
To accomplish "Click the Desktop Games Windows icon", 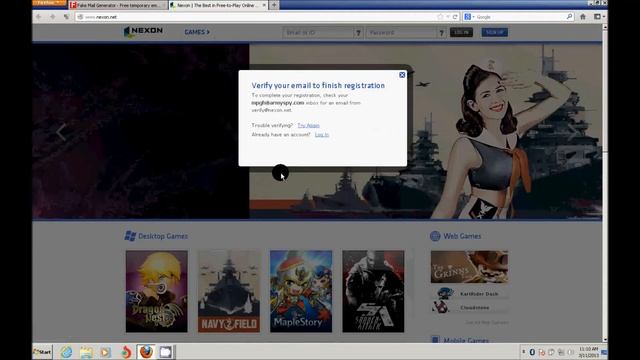I will 130,236.
